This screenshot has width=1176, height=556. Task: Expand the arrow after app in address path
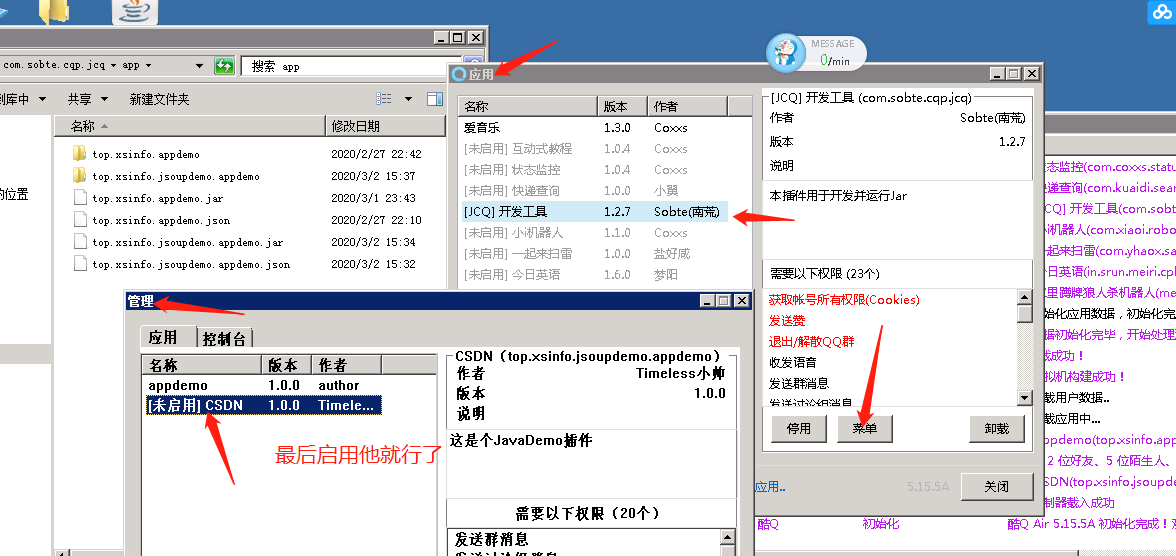click(x=148, y=65)
